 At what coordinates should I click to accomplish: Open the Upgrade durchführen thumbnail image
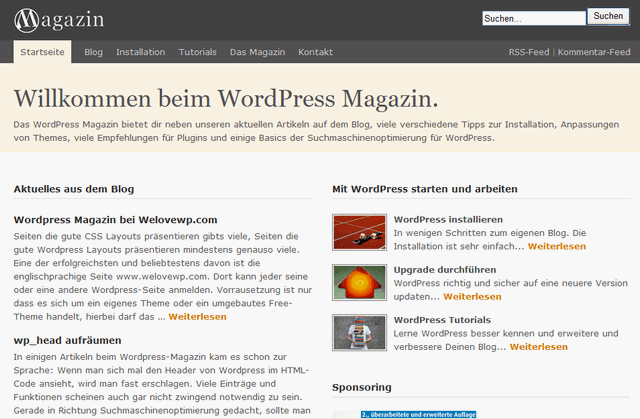coord(359,283)
